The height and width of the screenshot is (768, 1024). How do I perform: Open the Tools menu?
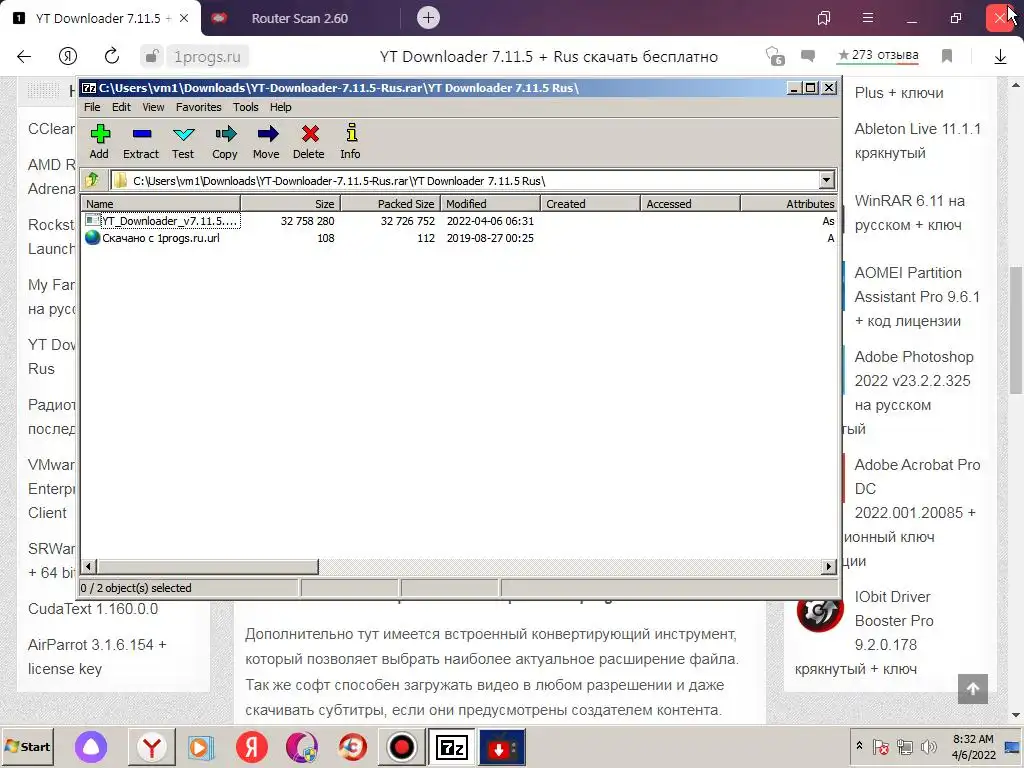tap(246, 107)
